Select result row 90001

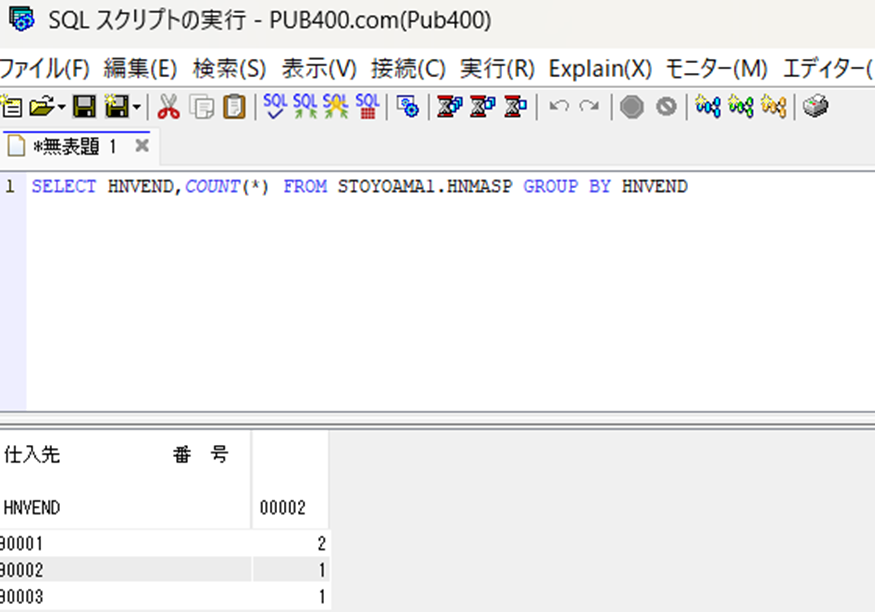(x=125, y=543)
